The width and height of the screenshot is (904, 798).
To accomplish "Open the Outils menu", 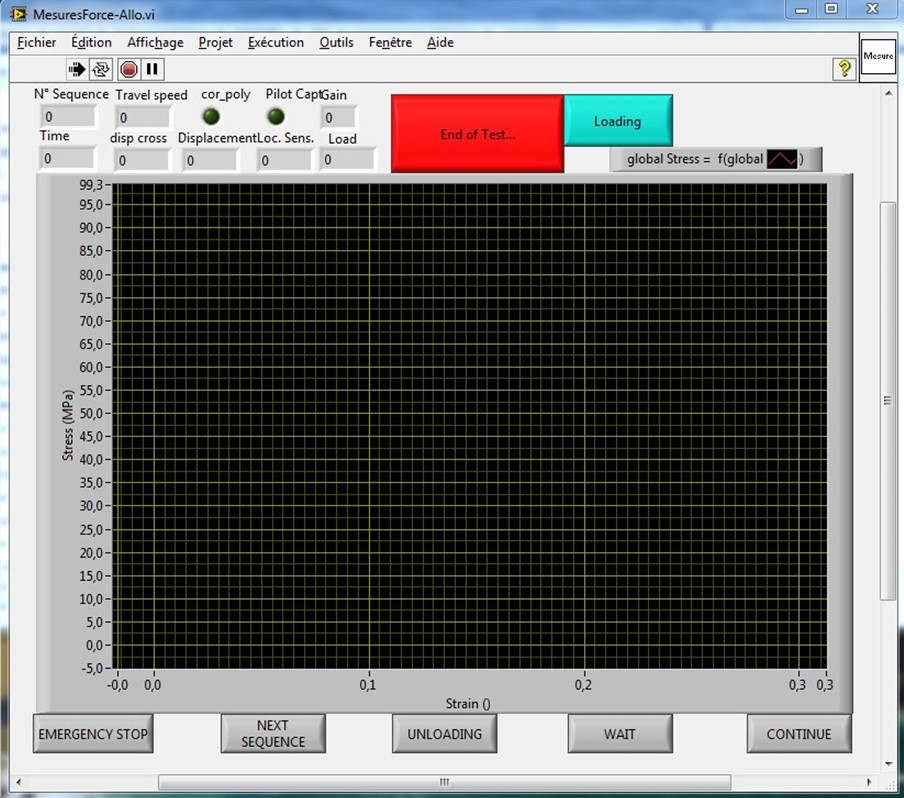I will tap(336, 42).
